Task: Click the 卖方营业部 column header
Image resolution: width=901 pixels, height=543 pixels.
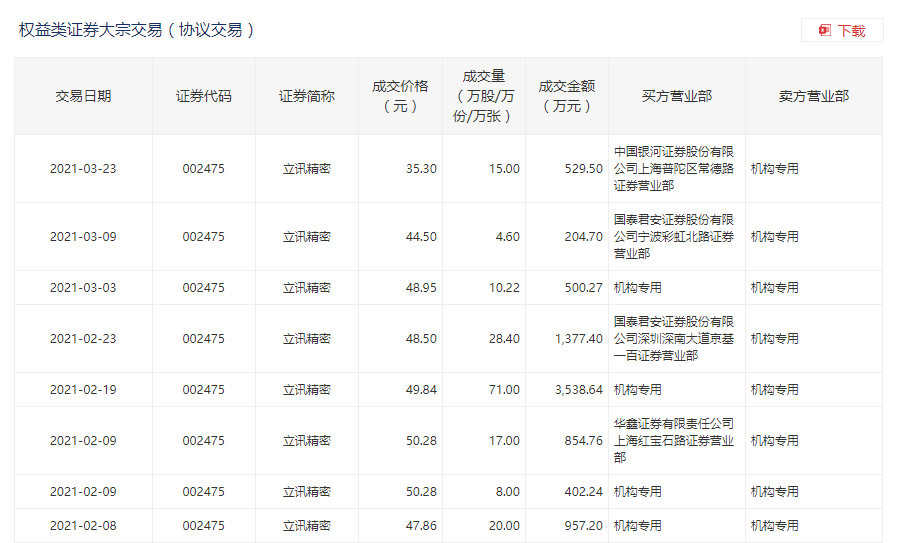Action: coord(814,96)
